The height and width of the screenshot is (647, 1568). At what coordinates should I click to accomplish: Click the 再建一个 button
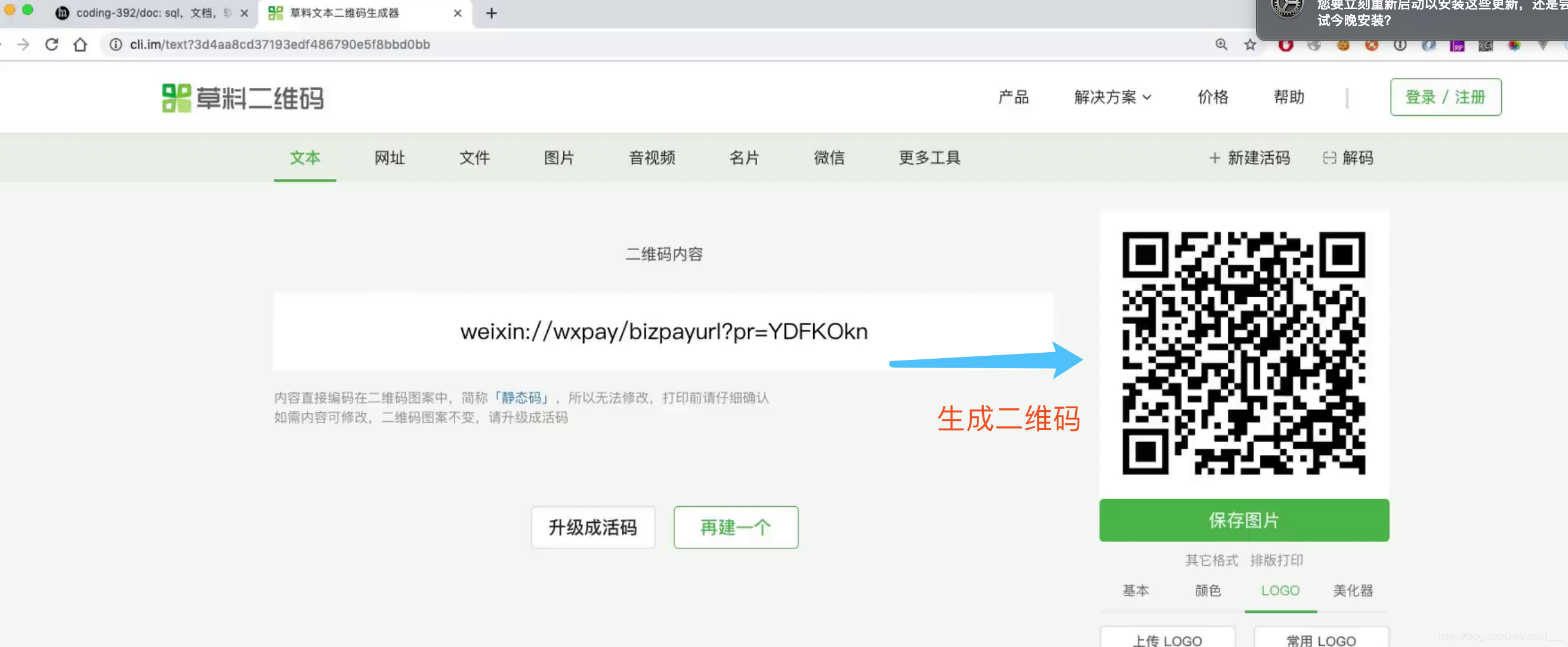735,527
